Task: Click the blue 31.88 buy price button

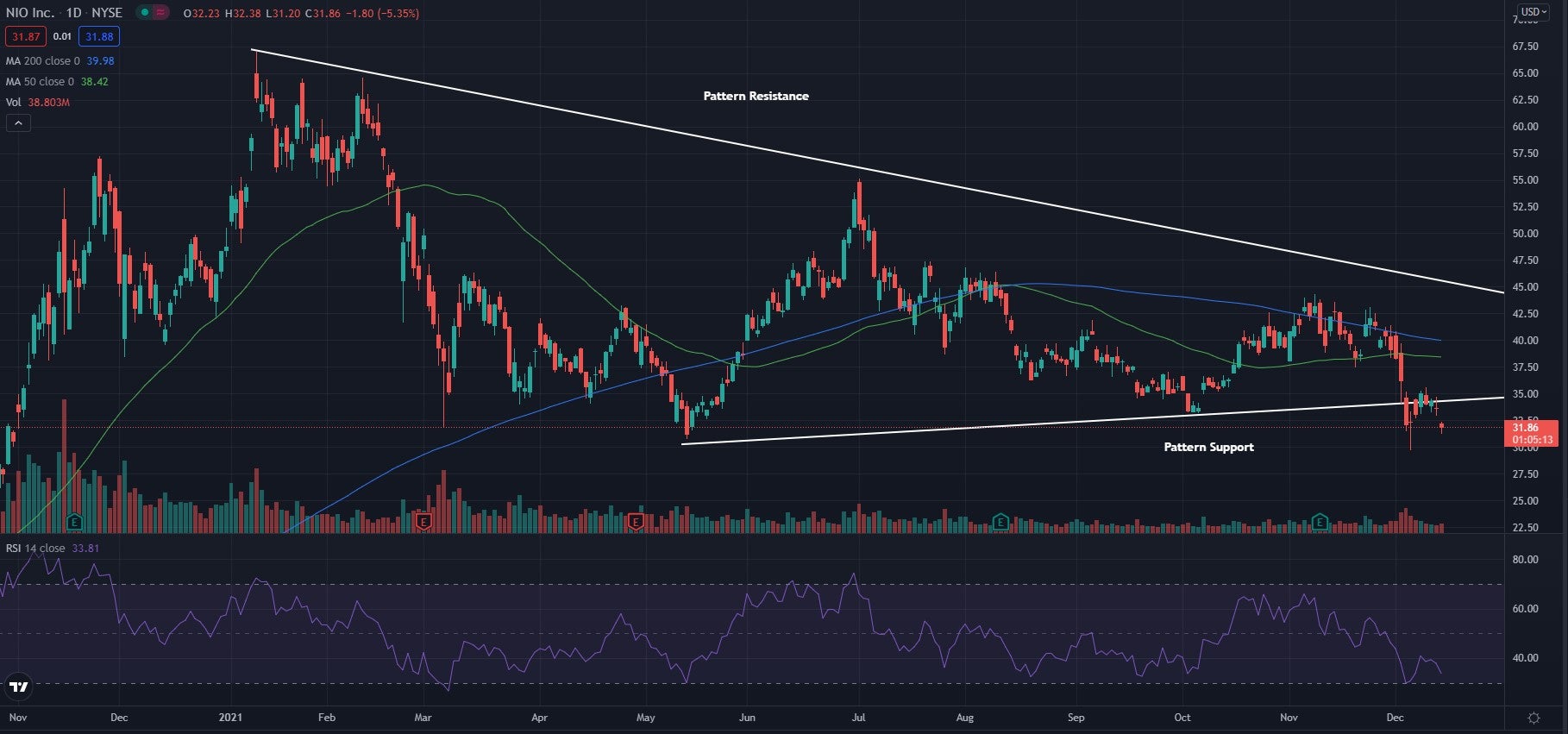Action: point(99,36)
